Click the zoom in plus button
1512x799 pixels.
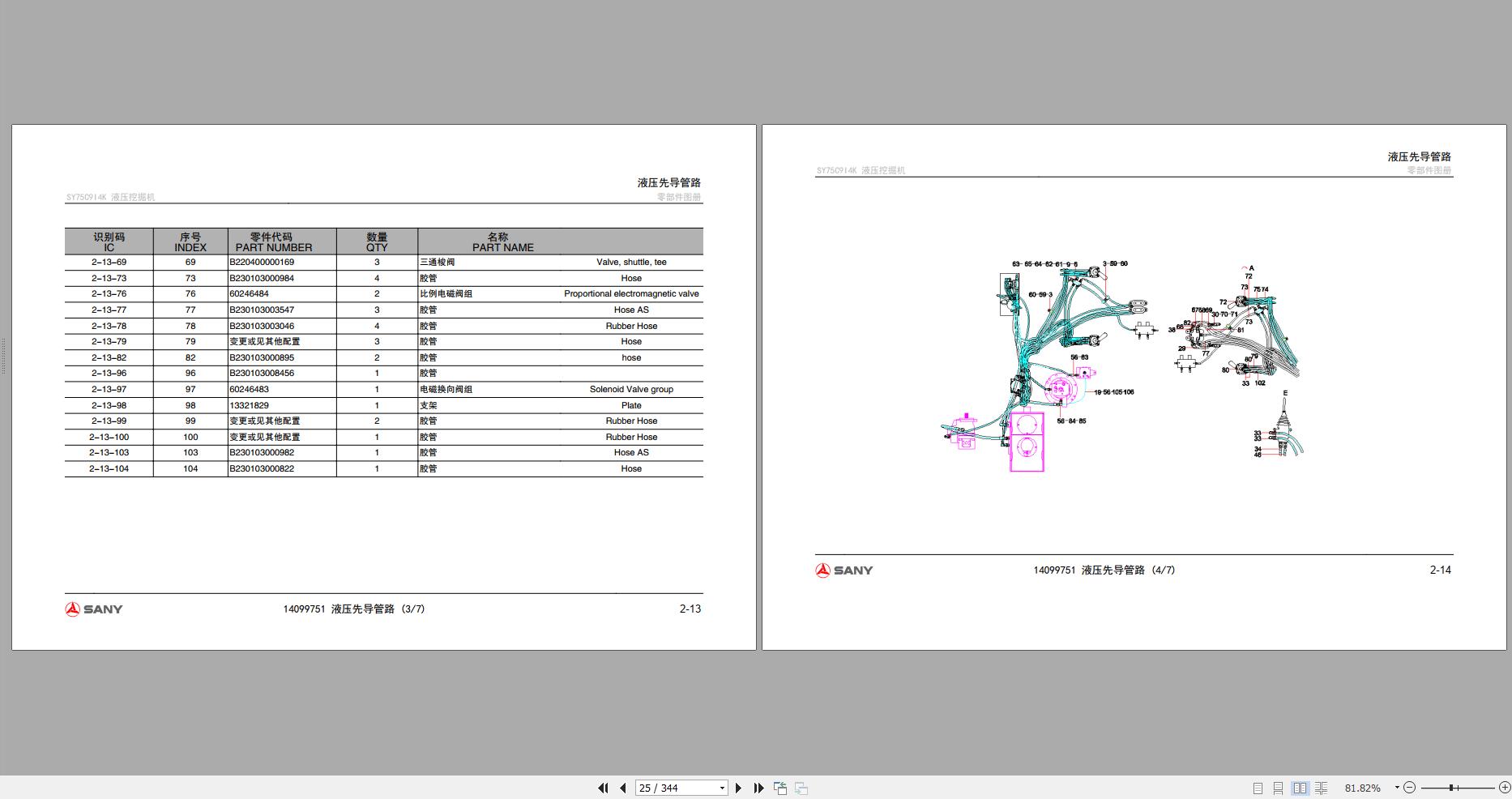point(1505,788)
